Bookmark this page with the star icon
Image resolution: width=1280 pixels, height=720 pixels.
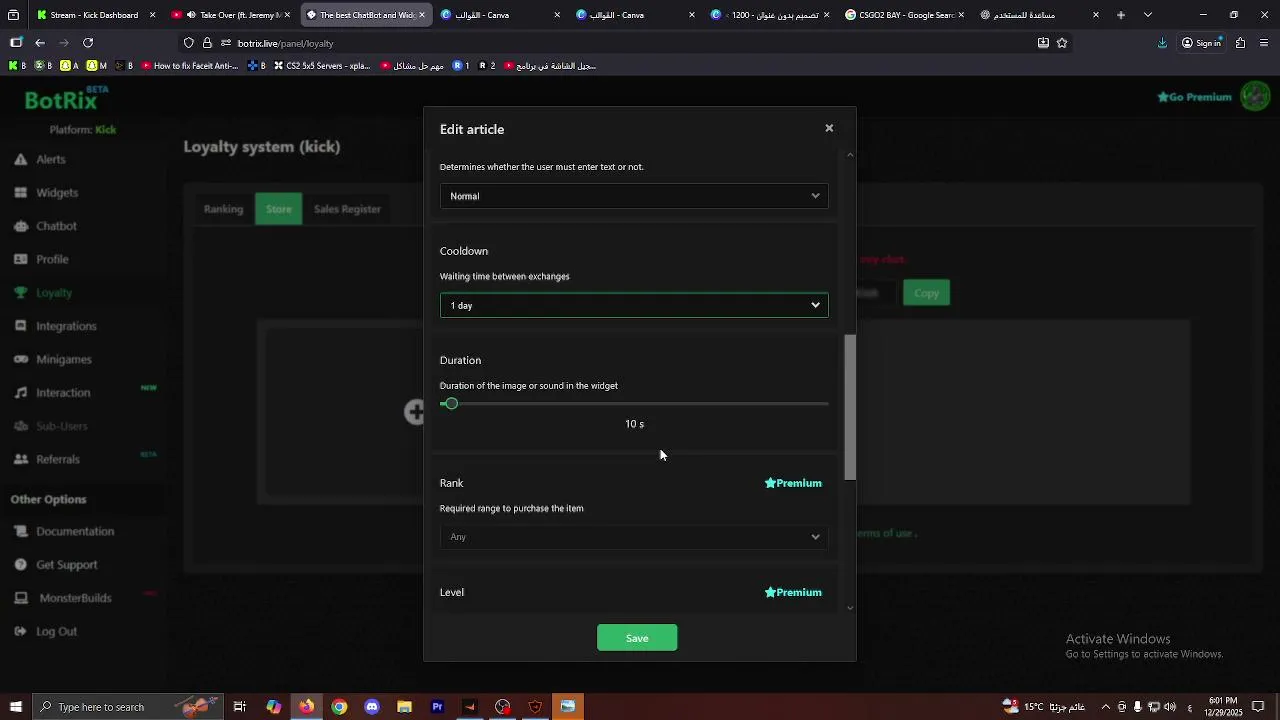1062,43
